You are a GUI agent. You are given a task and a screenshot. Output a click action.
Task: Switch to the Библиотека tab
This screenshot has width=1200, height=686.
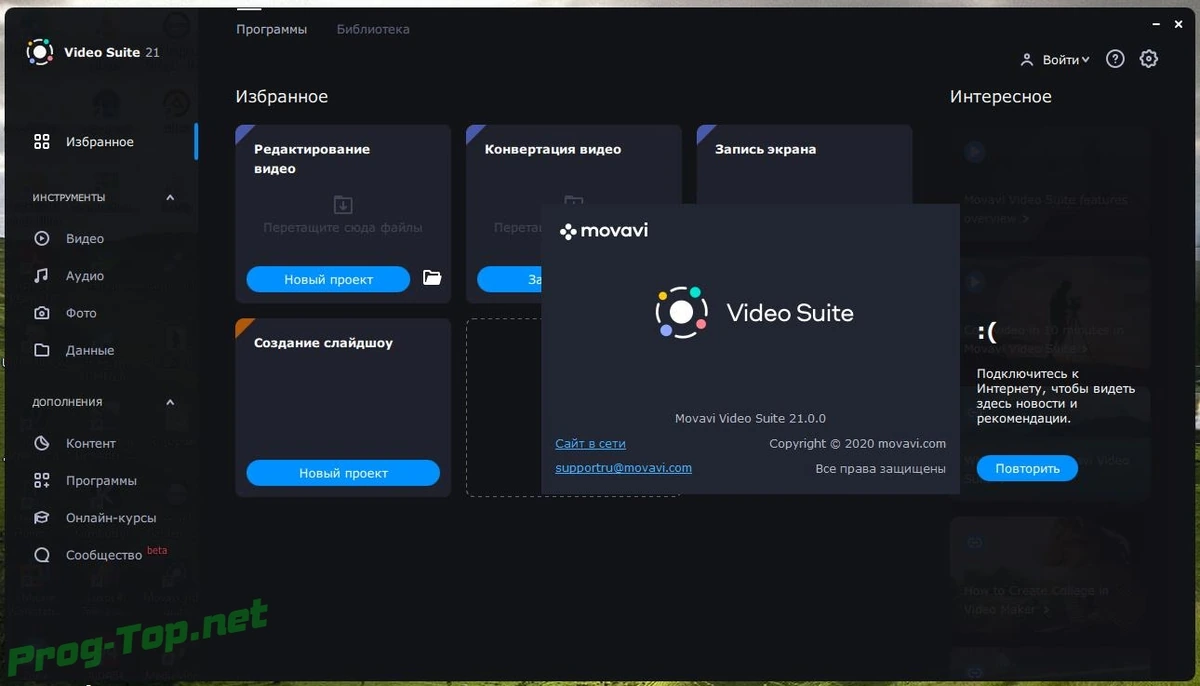pyautogui.click(x=373, y=29)
